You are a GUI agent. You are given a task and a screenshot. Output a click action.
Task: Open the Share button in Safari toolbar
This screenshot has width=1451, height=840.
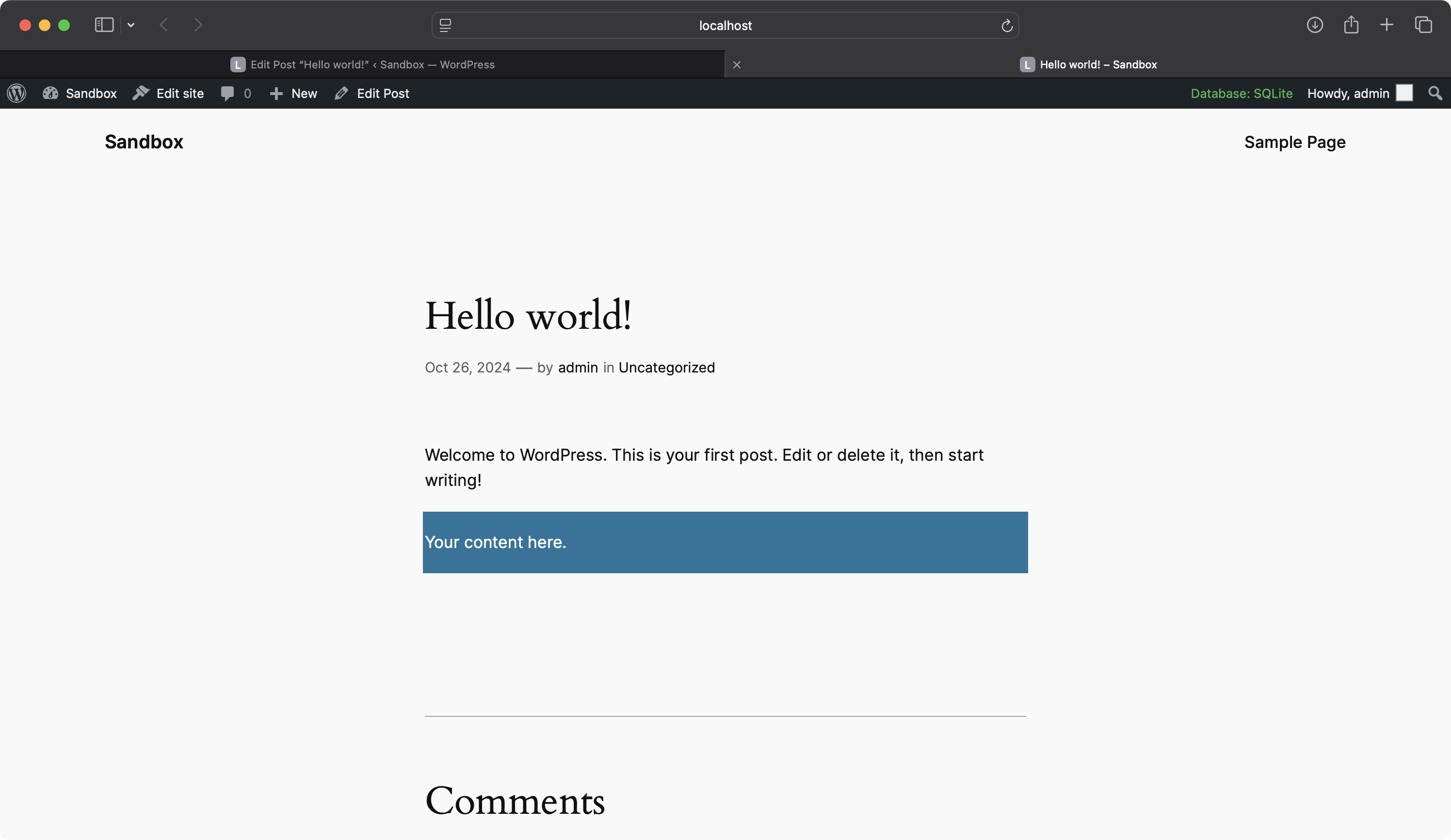1351,25
